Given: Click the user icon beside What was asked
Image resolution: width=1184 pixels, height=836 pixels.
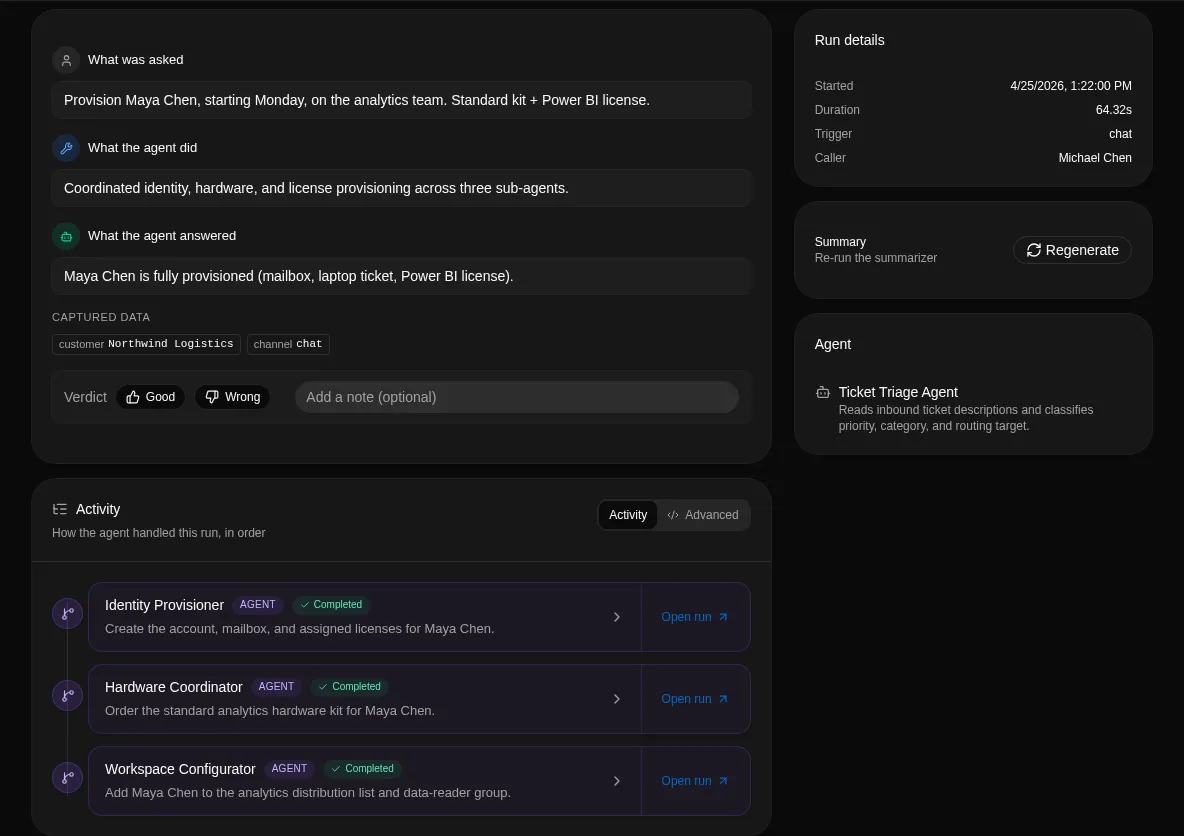Looking at the screenshot, I should tap(66, 60).
